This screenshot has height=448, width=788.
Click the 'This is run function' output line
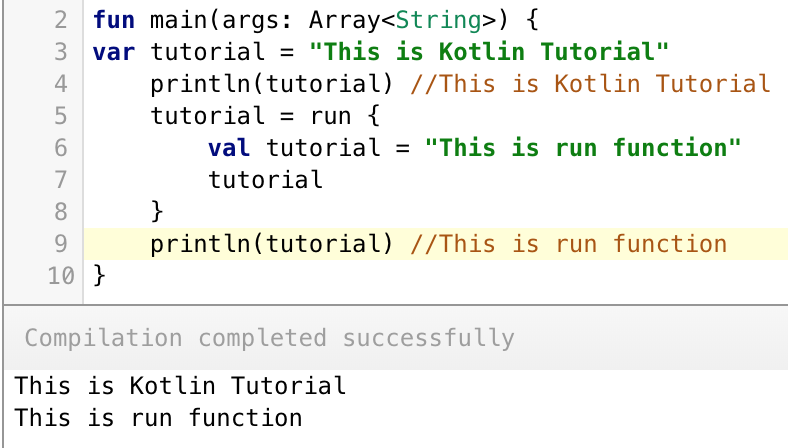(159, 417)
